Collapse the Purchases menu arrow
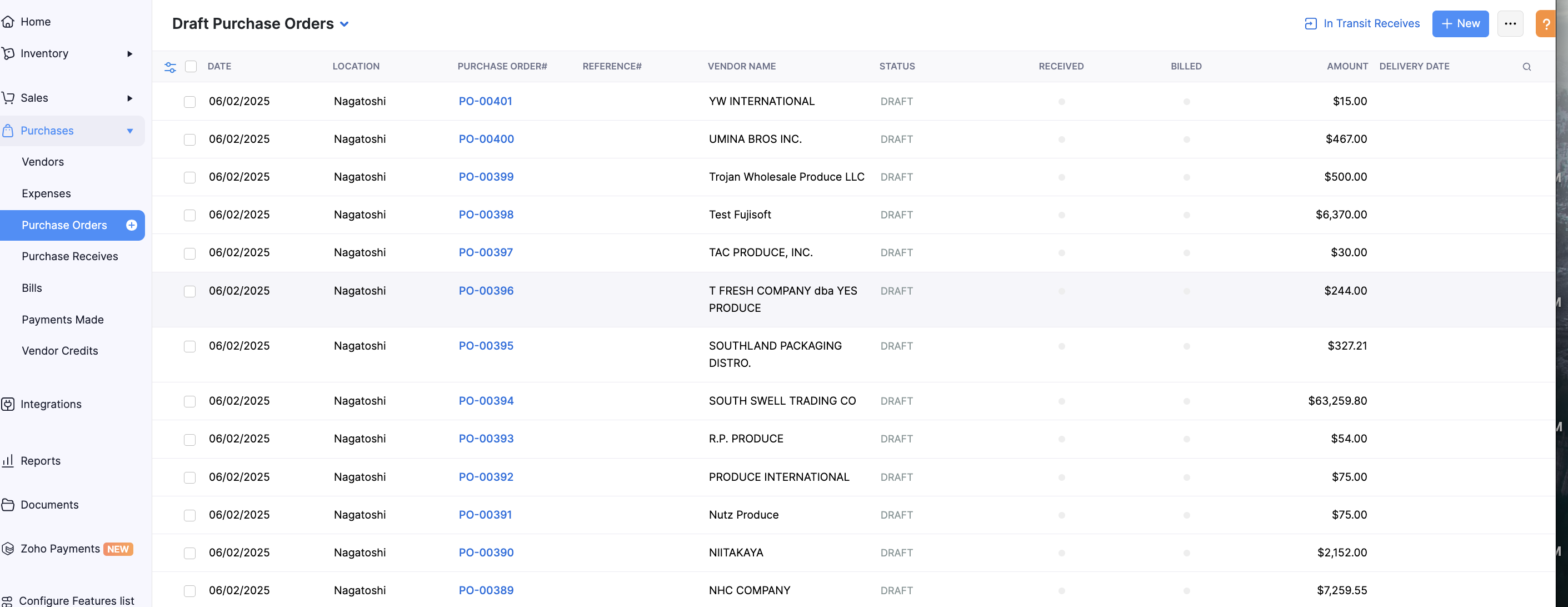1568x607 pixels. pyautogui.click(x=129, y=131)
